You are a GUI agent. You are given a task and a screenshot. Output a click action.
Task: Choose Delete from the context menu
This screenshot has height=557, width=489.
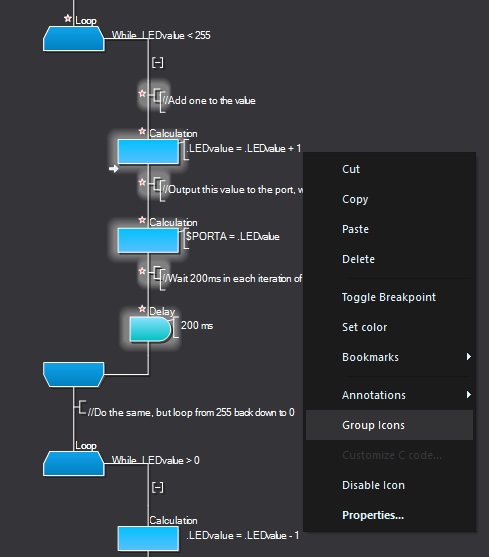point(390,259)
